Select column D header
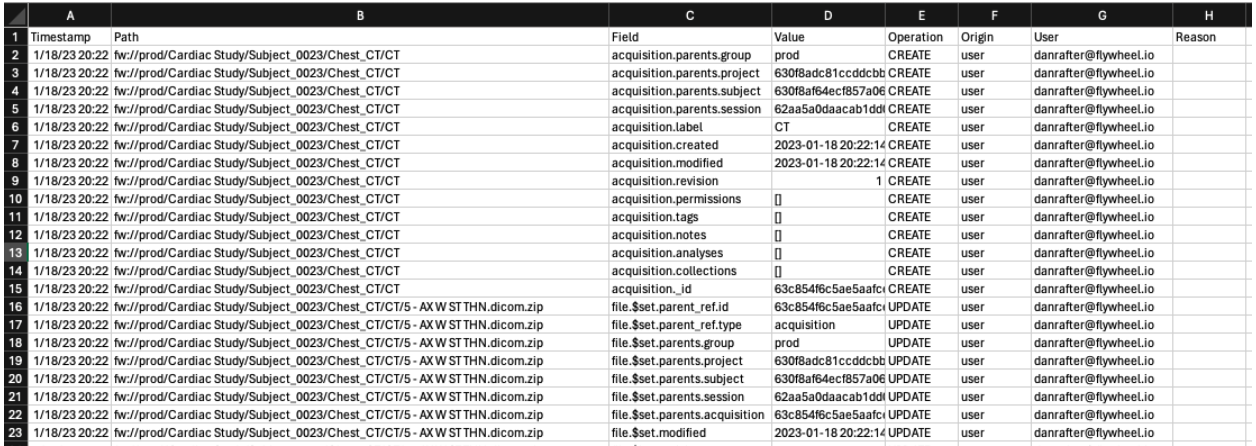The width and height of the screenshot is (1256, 446). 828,11
